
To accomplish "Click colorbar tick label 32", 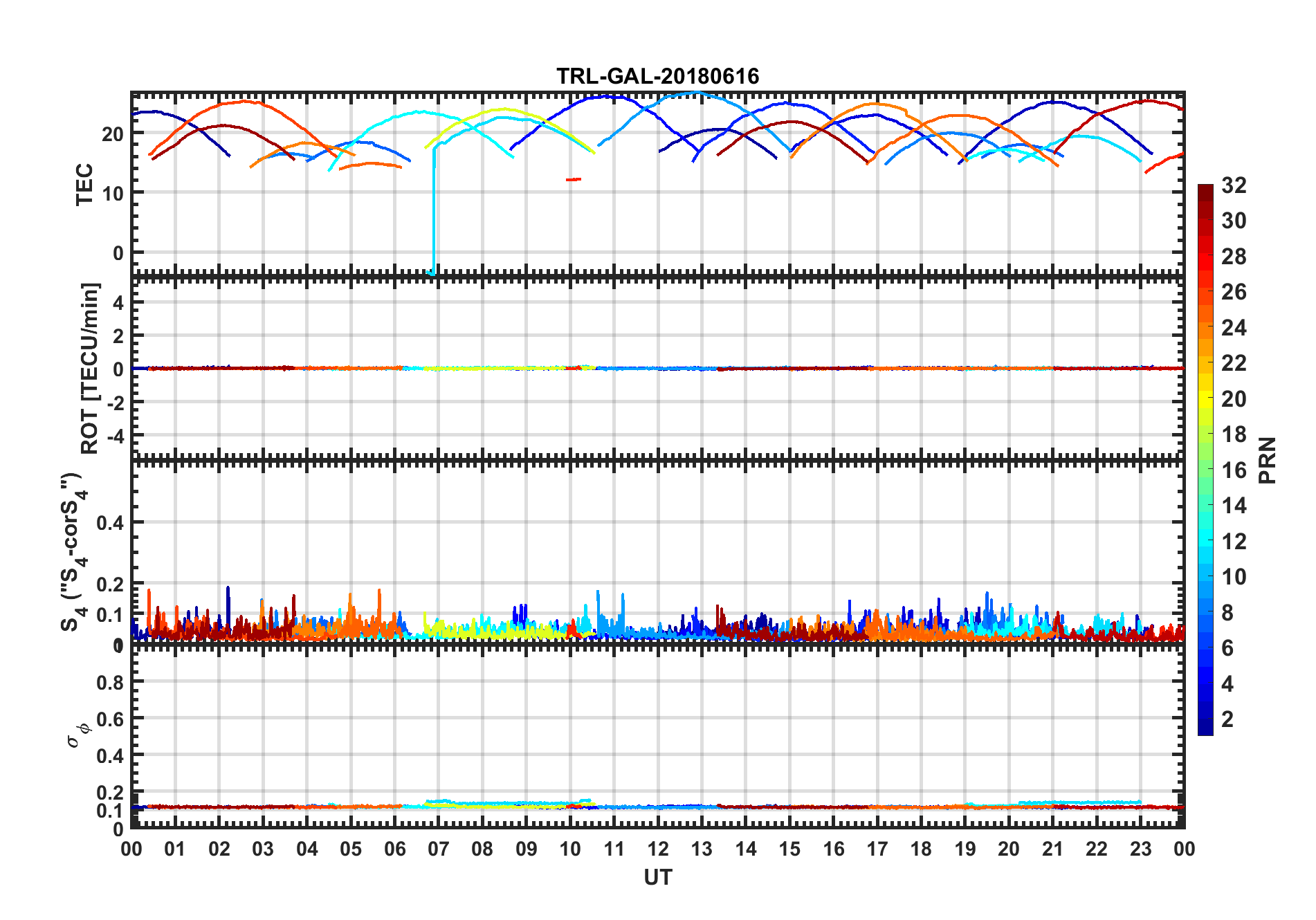I will pyautogui.click(x=1234, y=185).
